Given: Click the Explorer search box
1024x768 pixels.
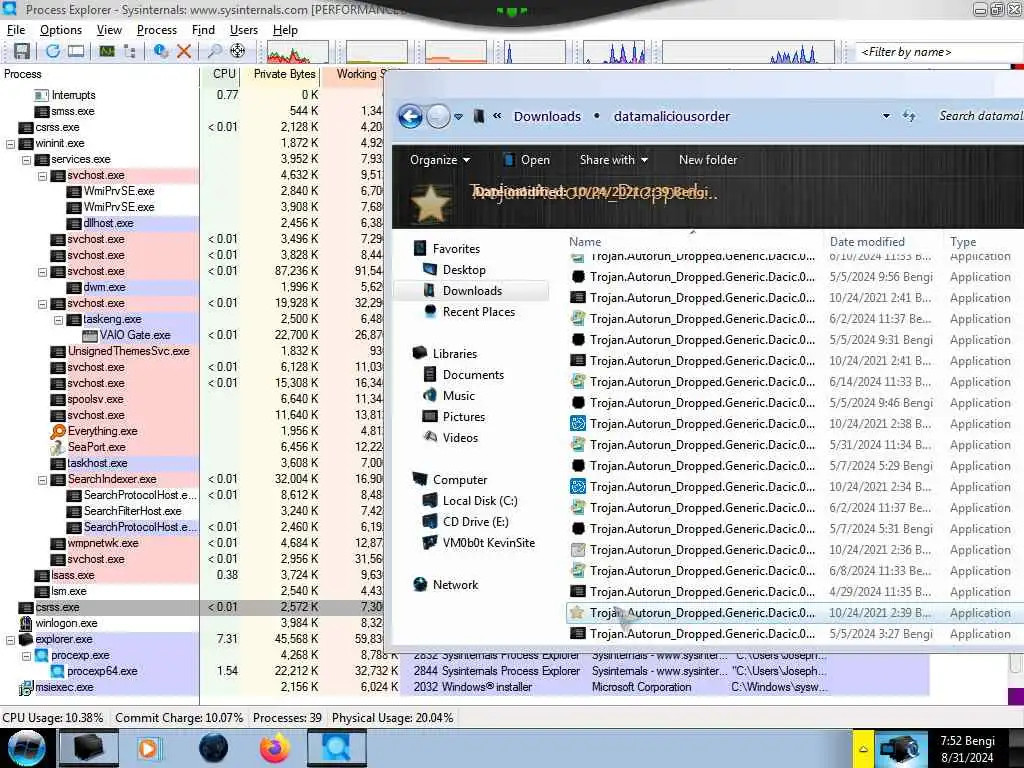Looking at the screenshot, I should [x=980, y=116].
